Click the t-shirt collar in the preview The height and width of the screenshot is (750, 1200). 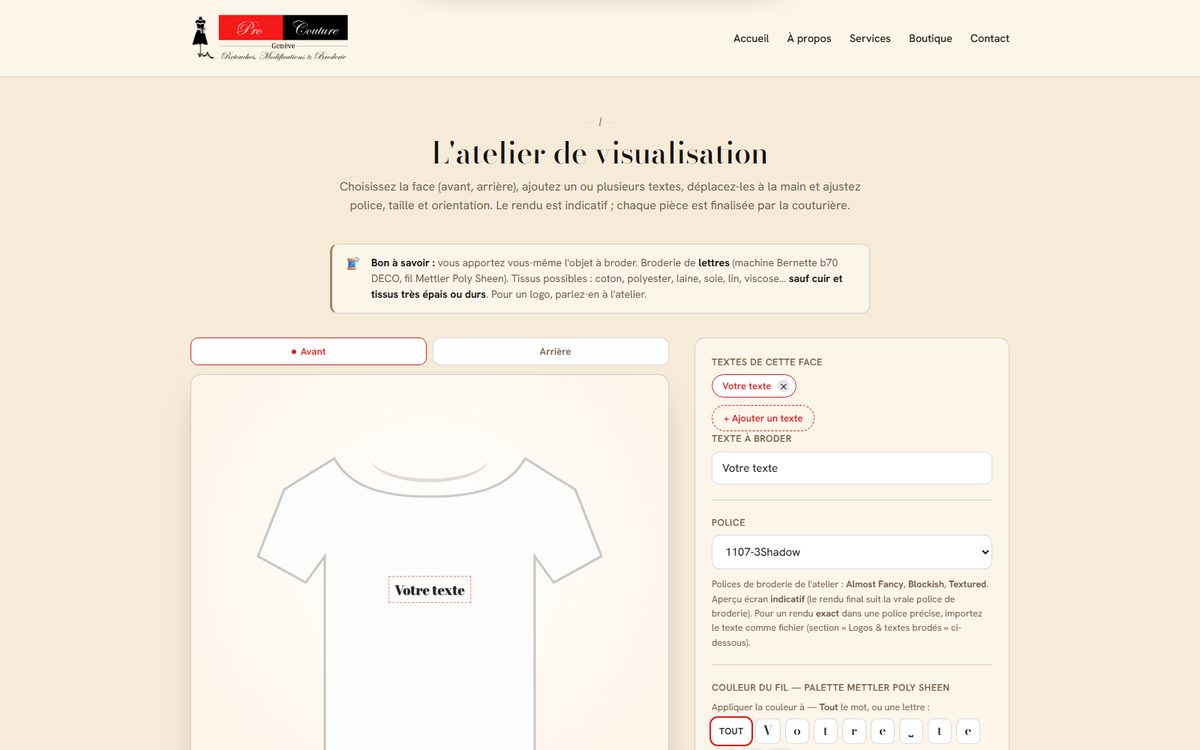point(430,472)
